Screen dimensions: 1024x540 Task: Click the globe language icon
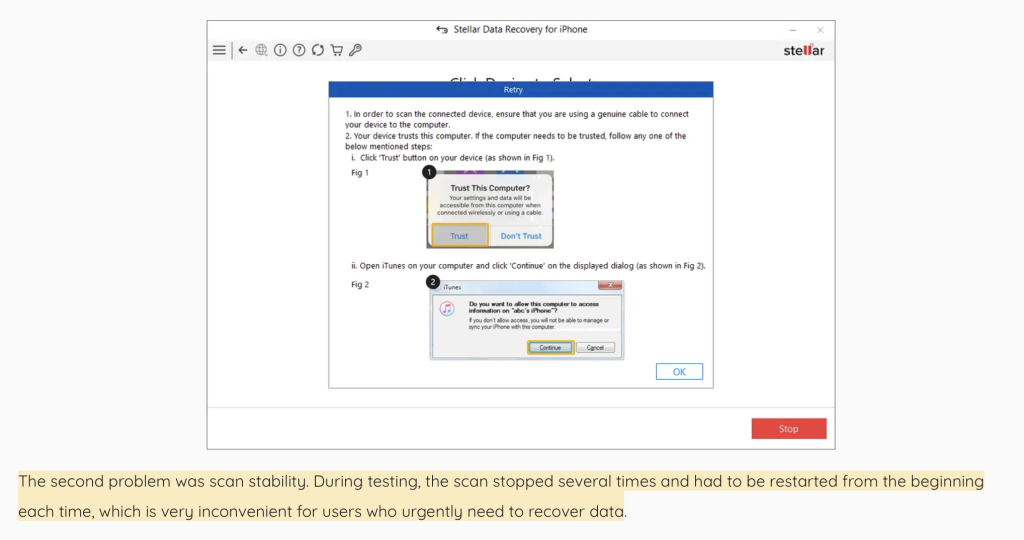click(x=262, y=50)
